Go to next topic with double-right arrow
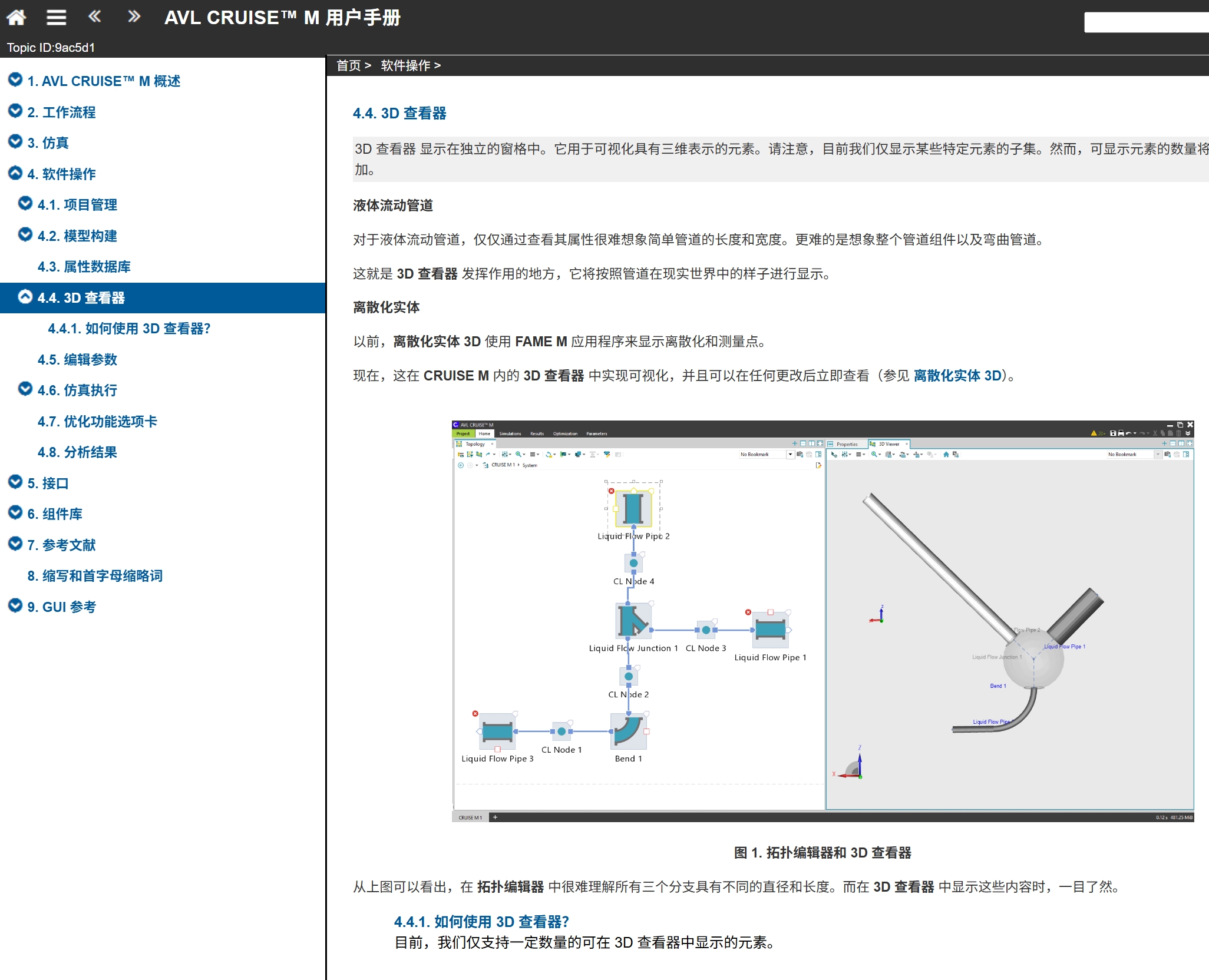1209x980 pixels. point(134,16)
